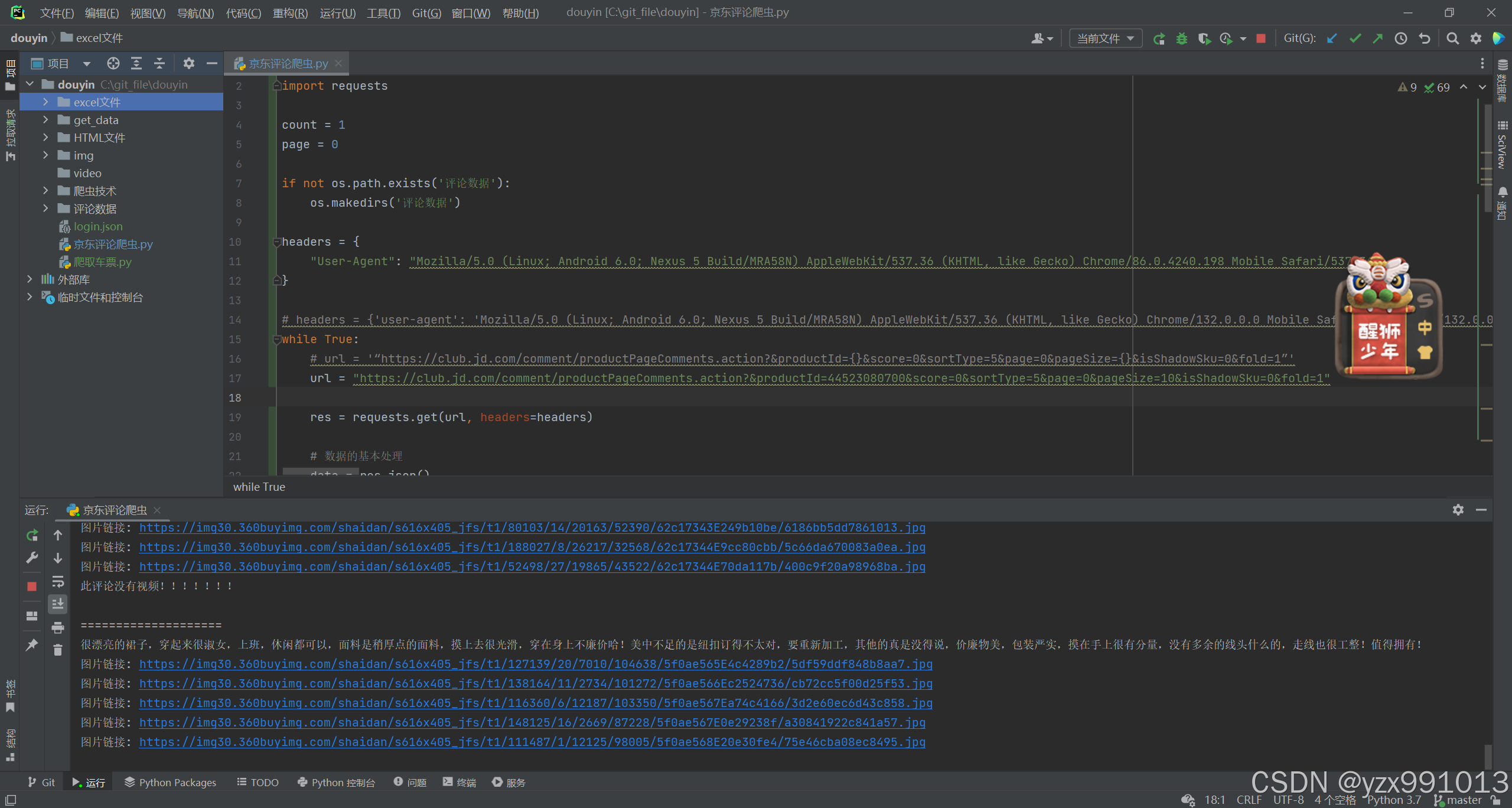Open the TODO tool window tab
Viewport: 1512px width, 808px height.
[258, 783]
